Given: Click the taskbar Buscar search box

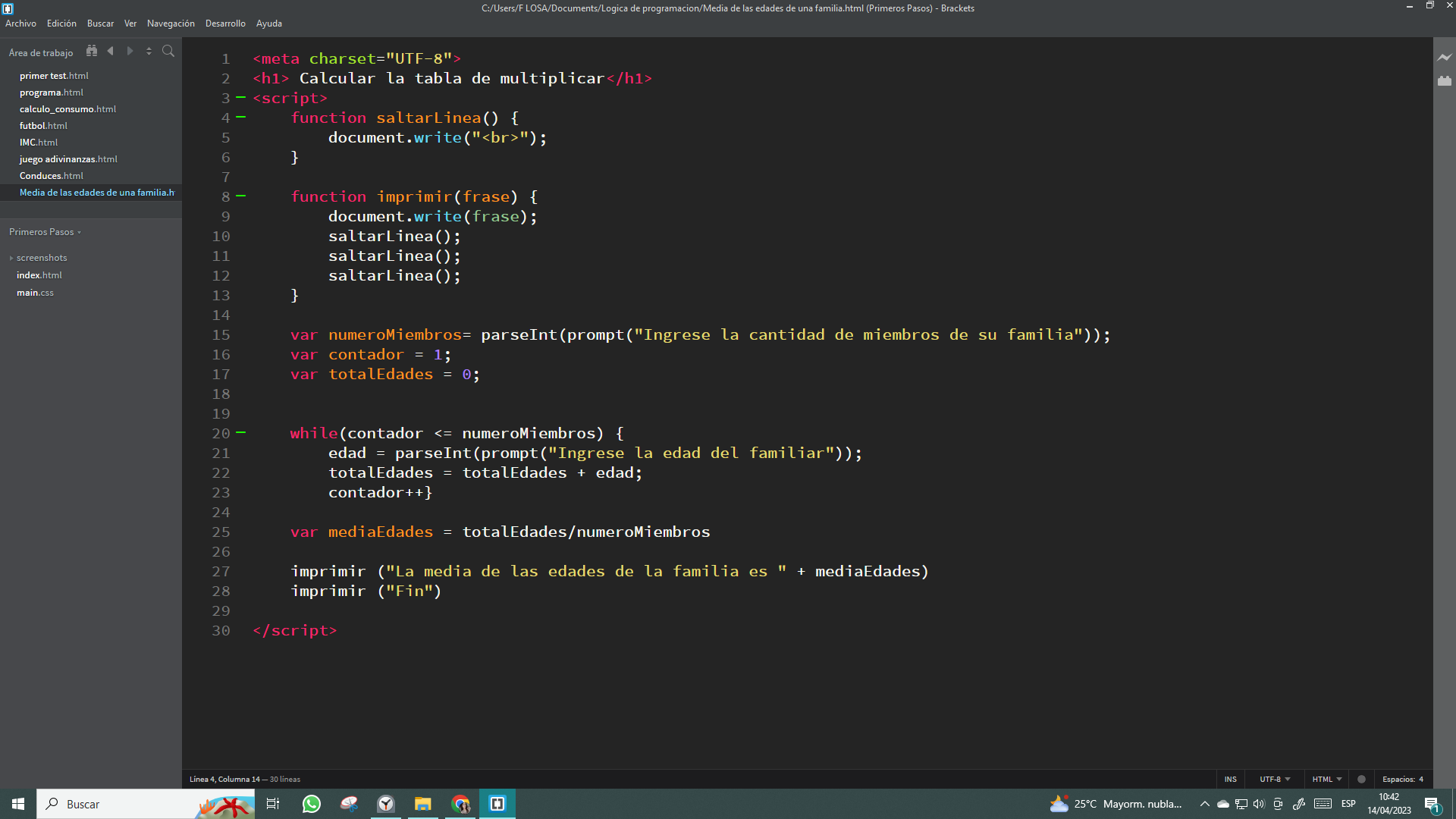Looking at the screenshot, I should (x=146, y=804).
